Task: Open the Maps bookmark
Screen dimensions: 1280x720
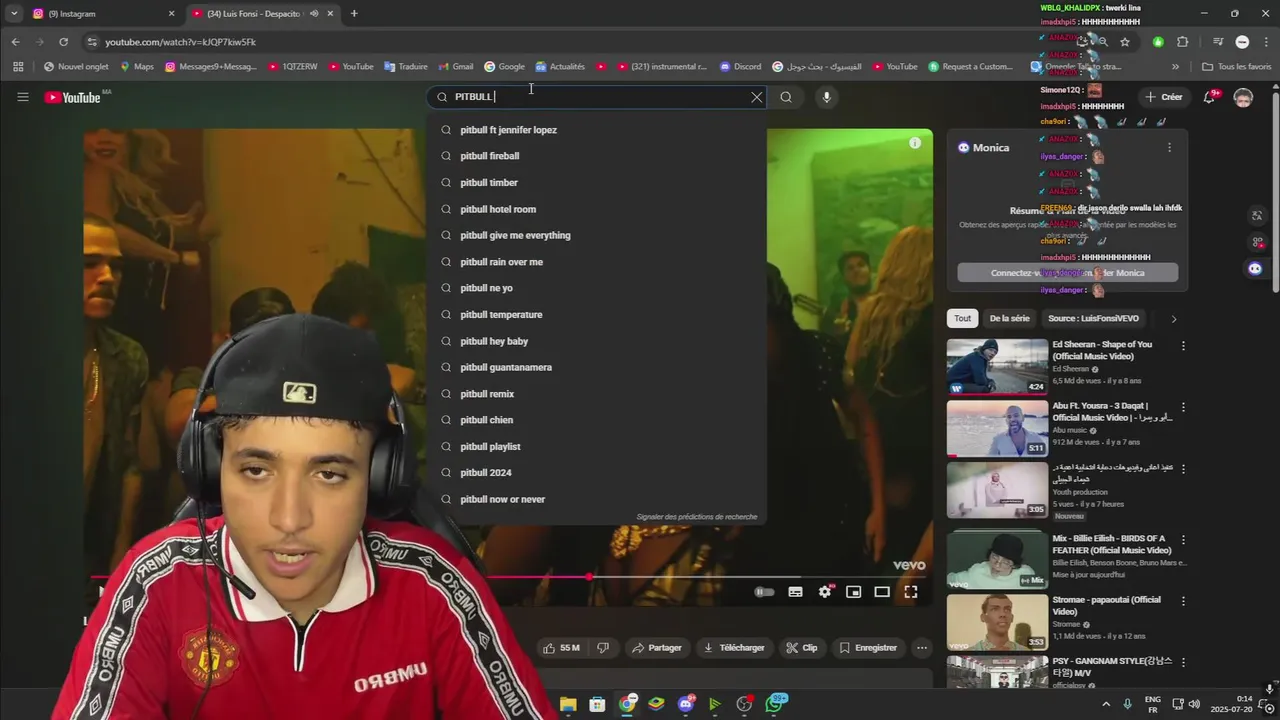Action: (137, 67)
